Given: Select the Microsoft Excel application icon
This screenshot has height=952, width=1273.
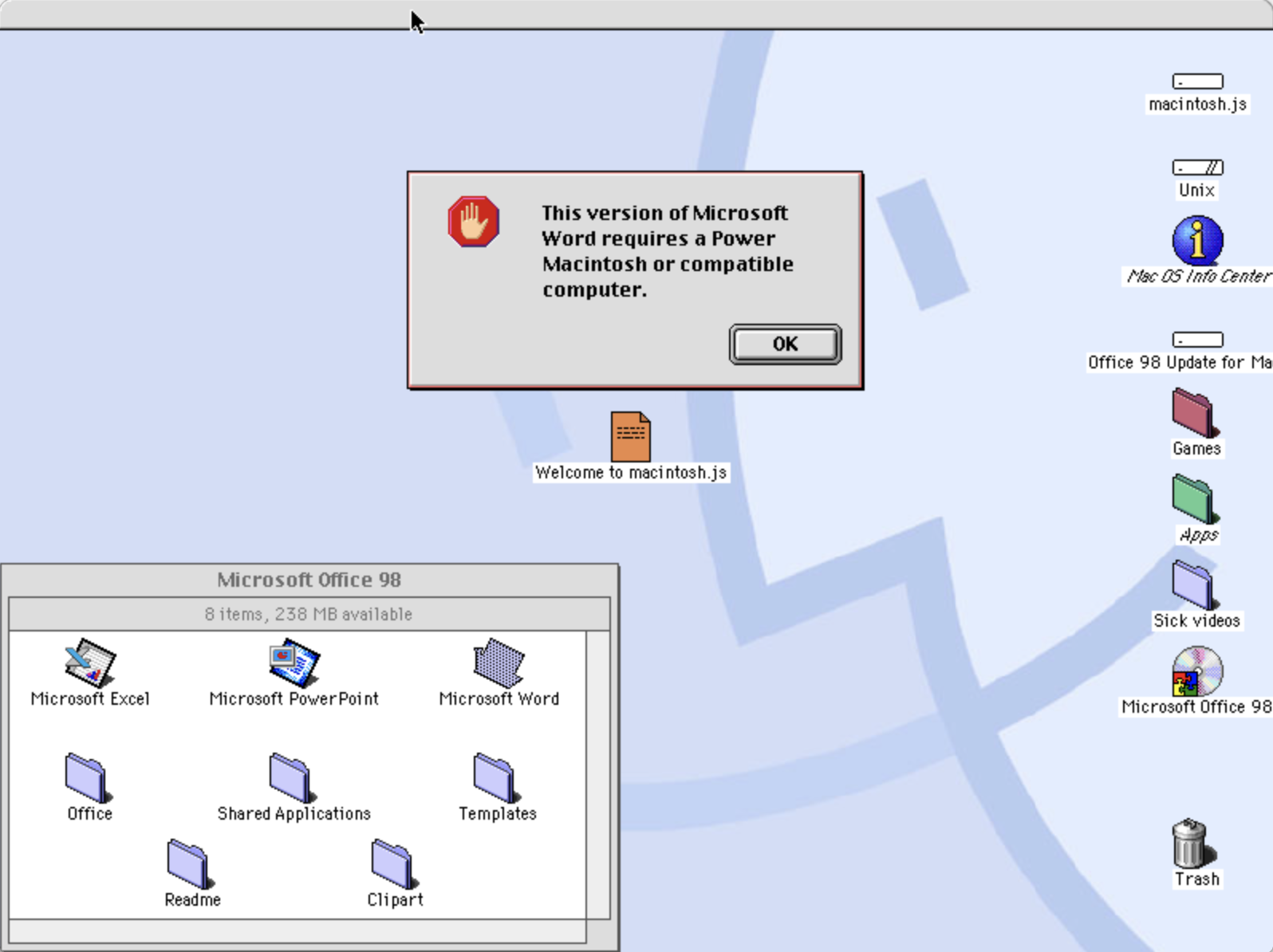Looking at the screenshot, I should [90, 662].
